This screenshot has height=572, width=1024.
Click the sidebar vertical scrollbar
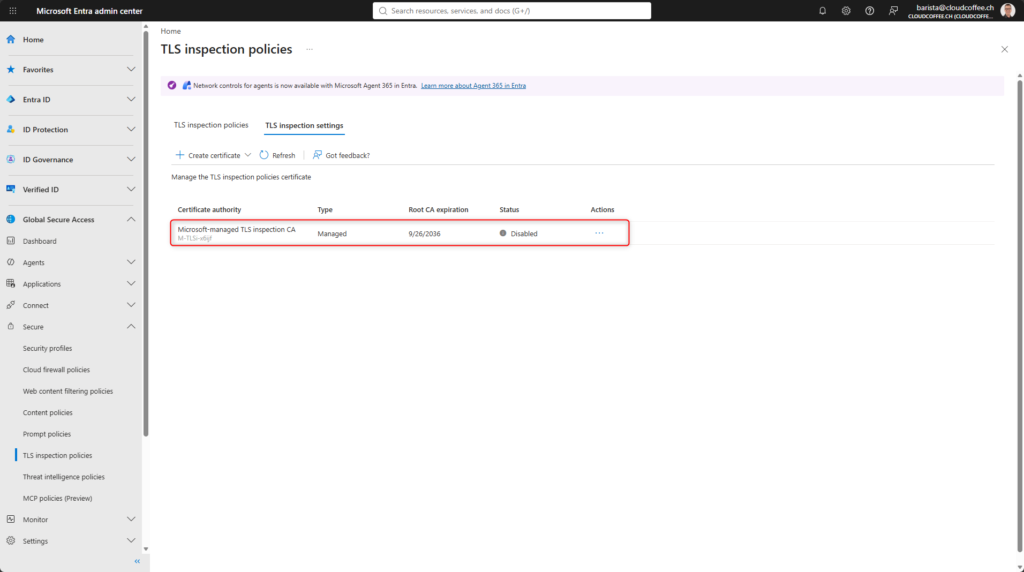point(146,234)
